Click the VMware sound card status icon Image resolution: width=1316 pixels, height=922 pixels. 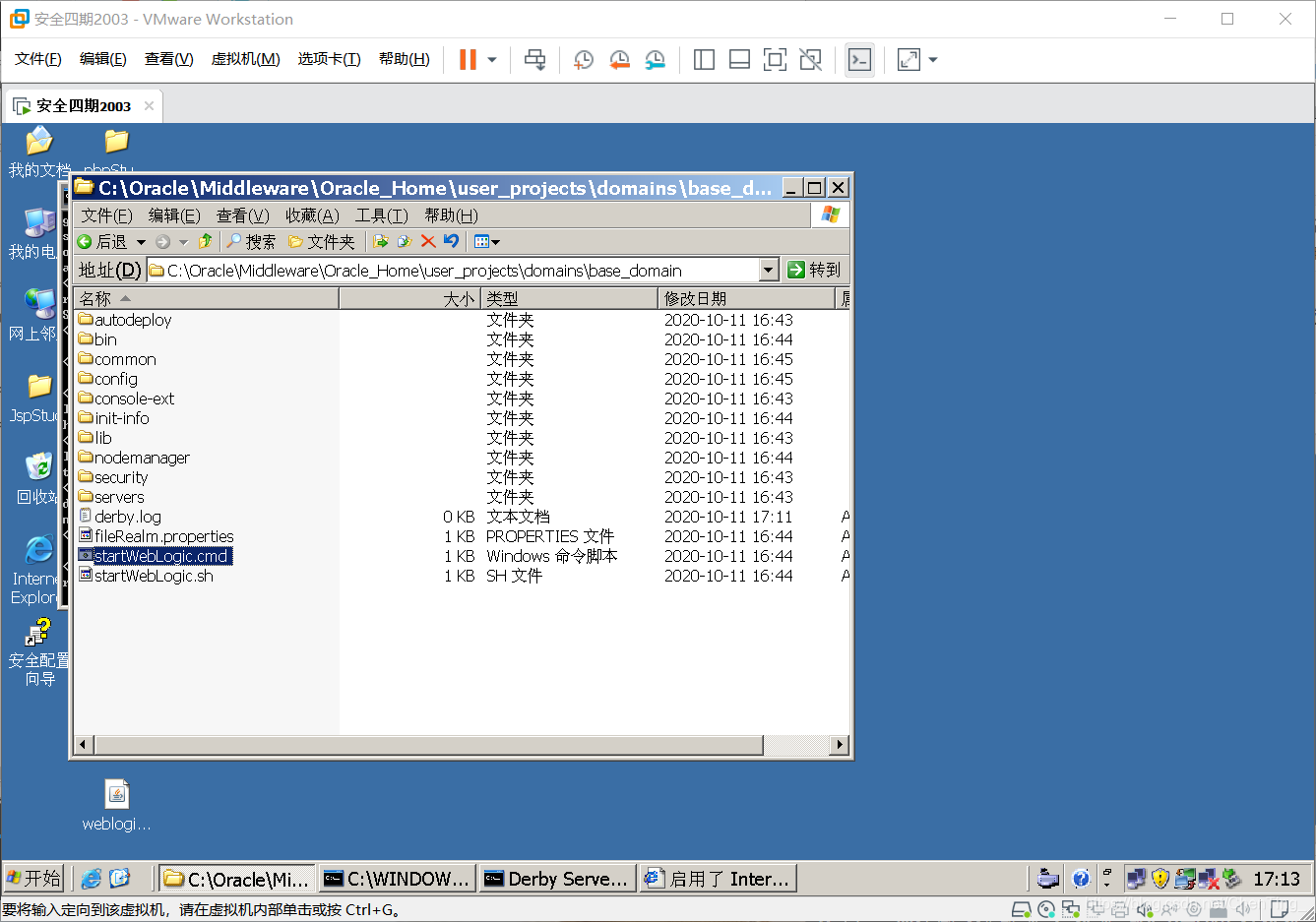[x=1145, y=909]
